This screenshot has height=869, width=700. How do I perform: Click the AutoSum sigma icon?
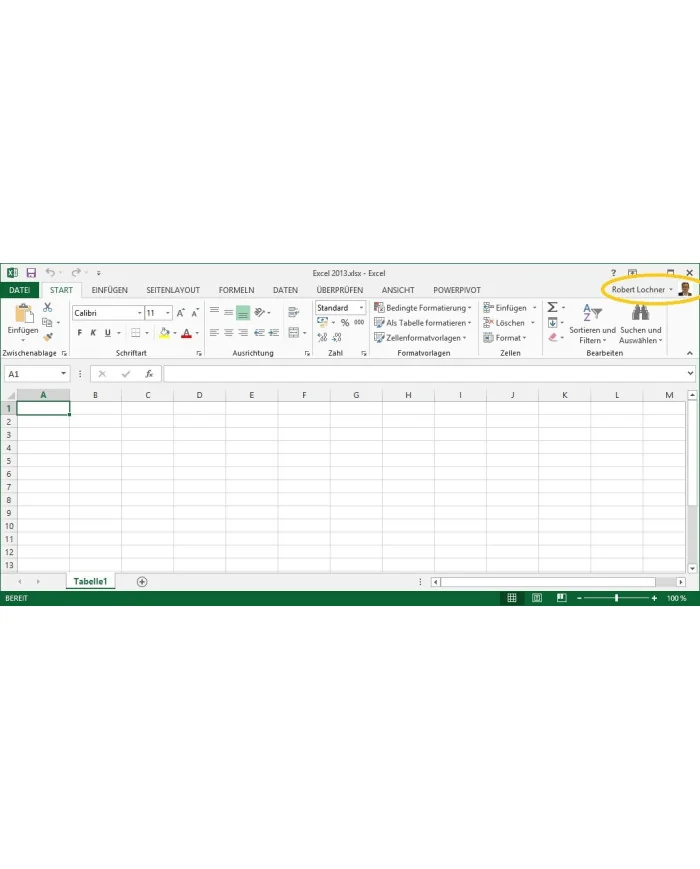(x=552, y=307)
